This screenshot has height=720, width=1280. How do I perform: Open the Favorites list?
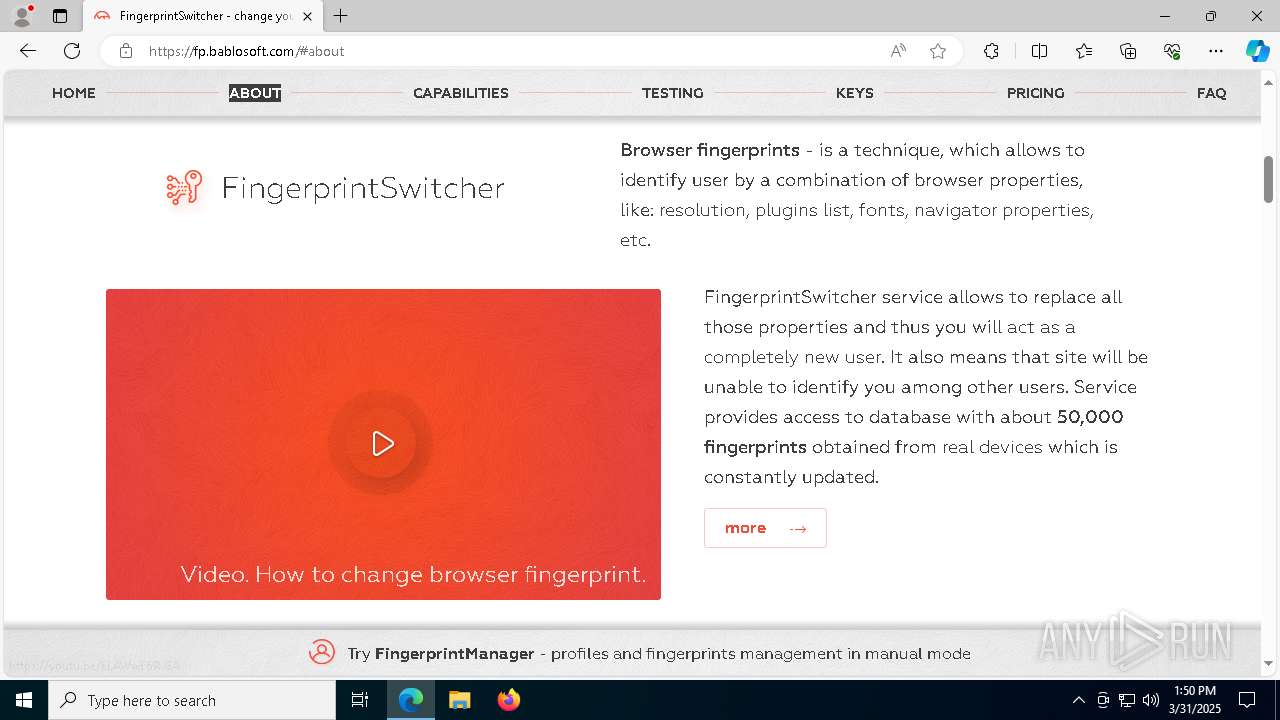(1084, 51)
